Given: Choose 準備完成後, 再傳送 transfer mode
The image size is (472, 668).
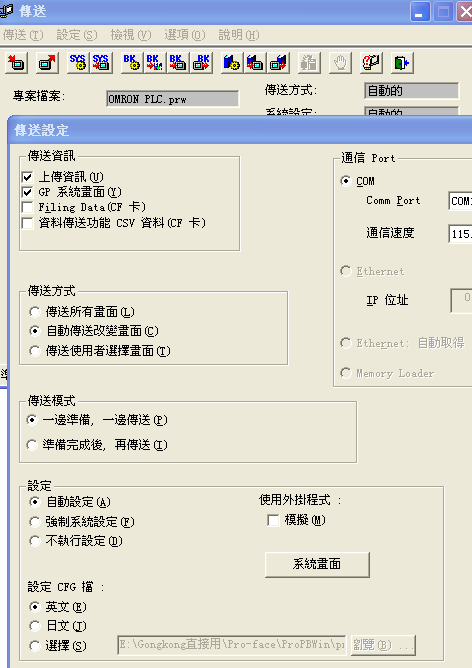Looking at the screenshot, I should coord(32,445).
